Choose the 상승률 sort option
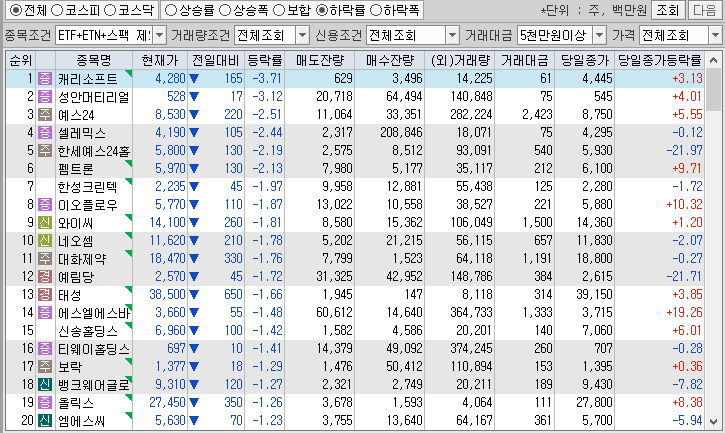The image size is (725, 433). [171, 10]
